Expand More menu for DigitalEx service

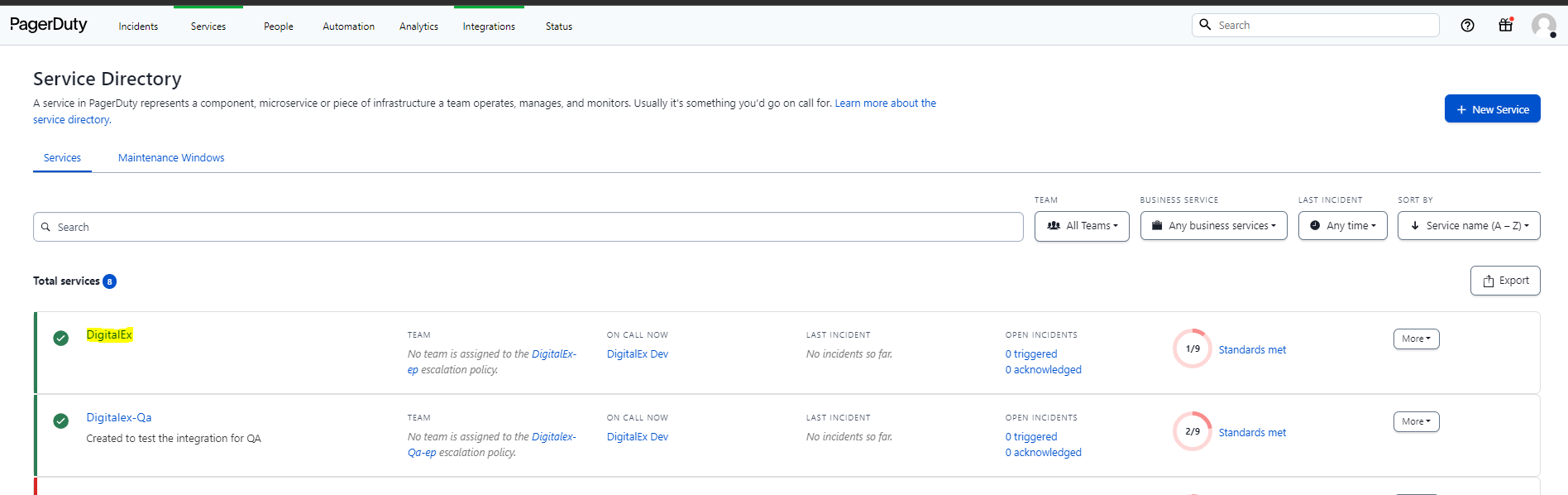click(x=1416, y=339)
